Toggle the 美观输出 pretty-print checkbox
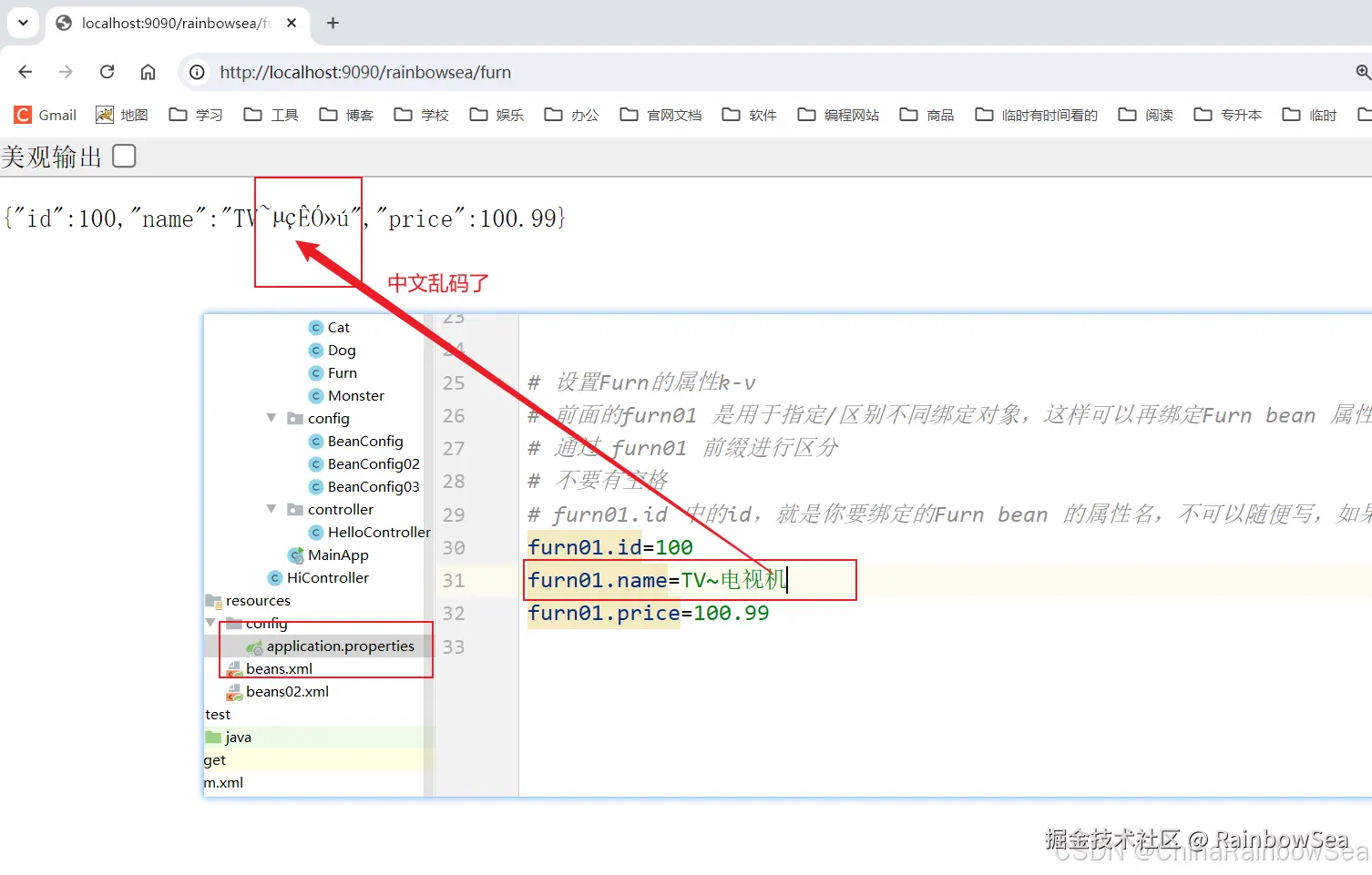Viewport: 1372px width, 875px height. coord(124,157)
